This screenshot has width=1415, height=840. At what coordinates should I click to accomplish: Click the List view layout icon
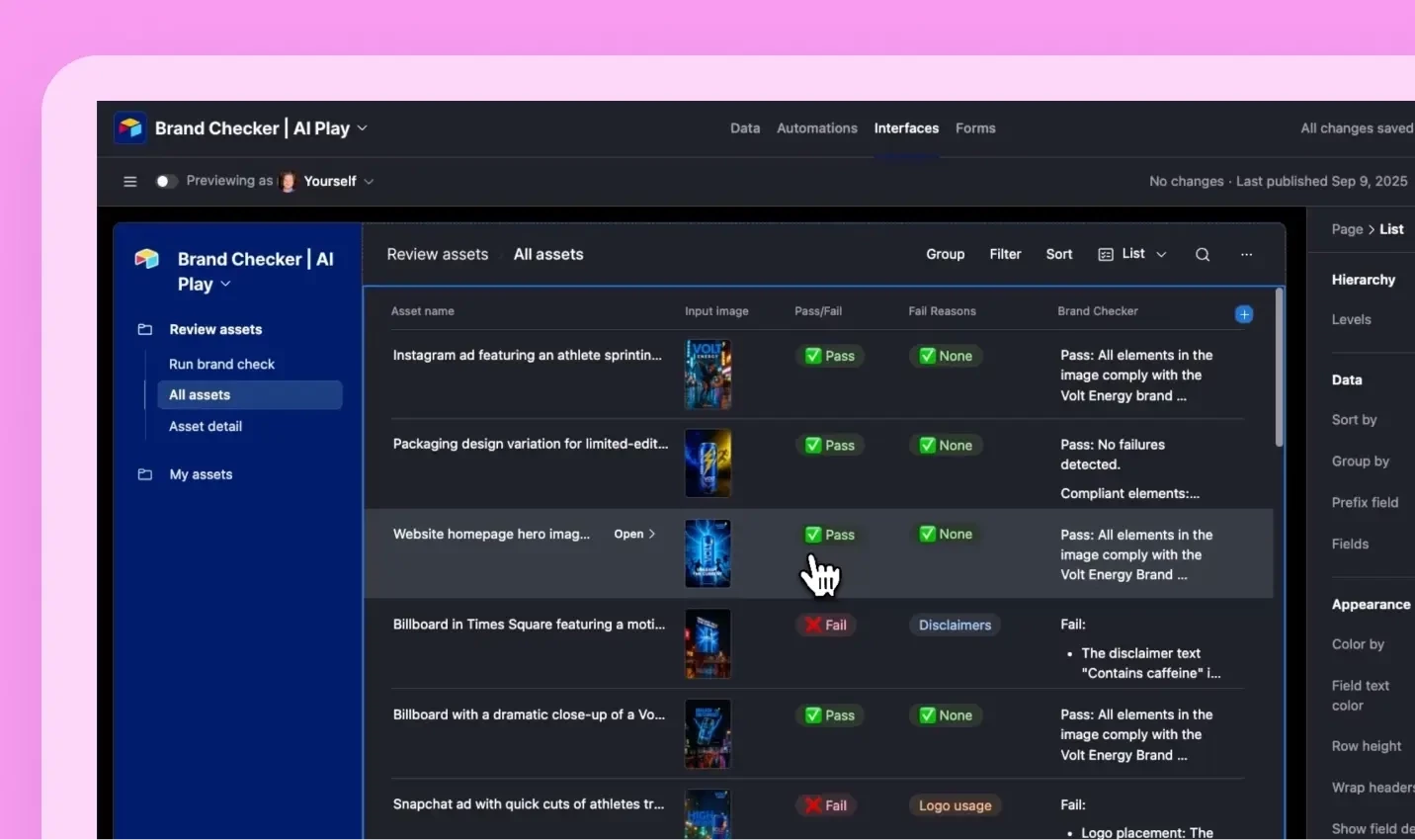coord(1106,255)
